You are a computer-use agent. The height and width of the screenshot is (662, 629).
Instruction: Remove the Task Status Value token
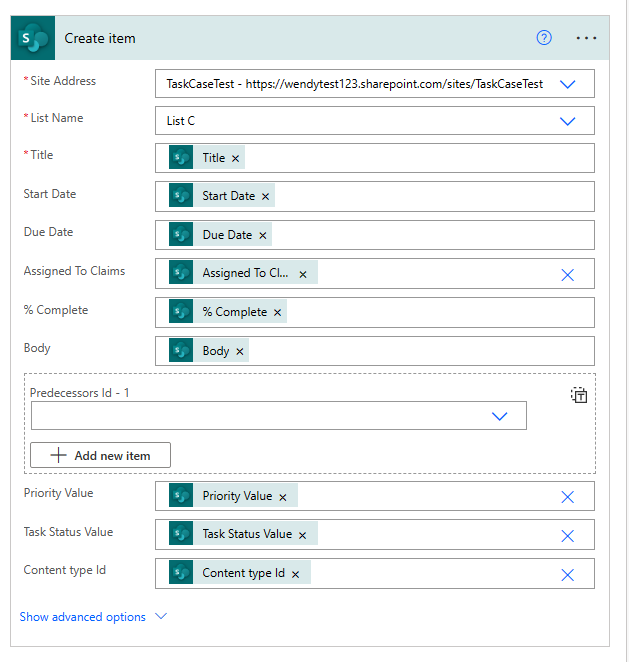click(302, 535)
